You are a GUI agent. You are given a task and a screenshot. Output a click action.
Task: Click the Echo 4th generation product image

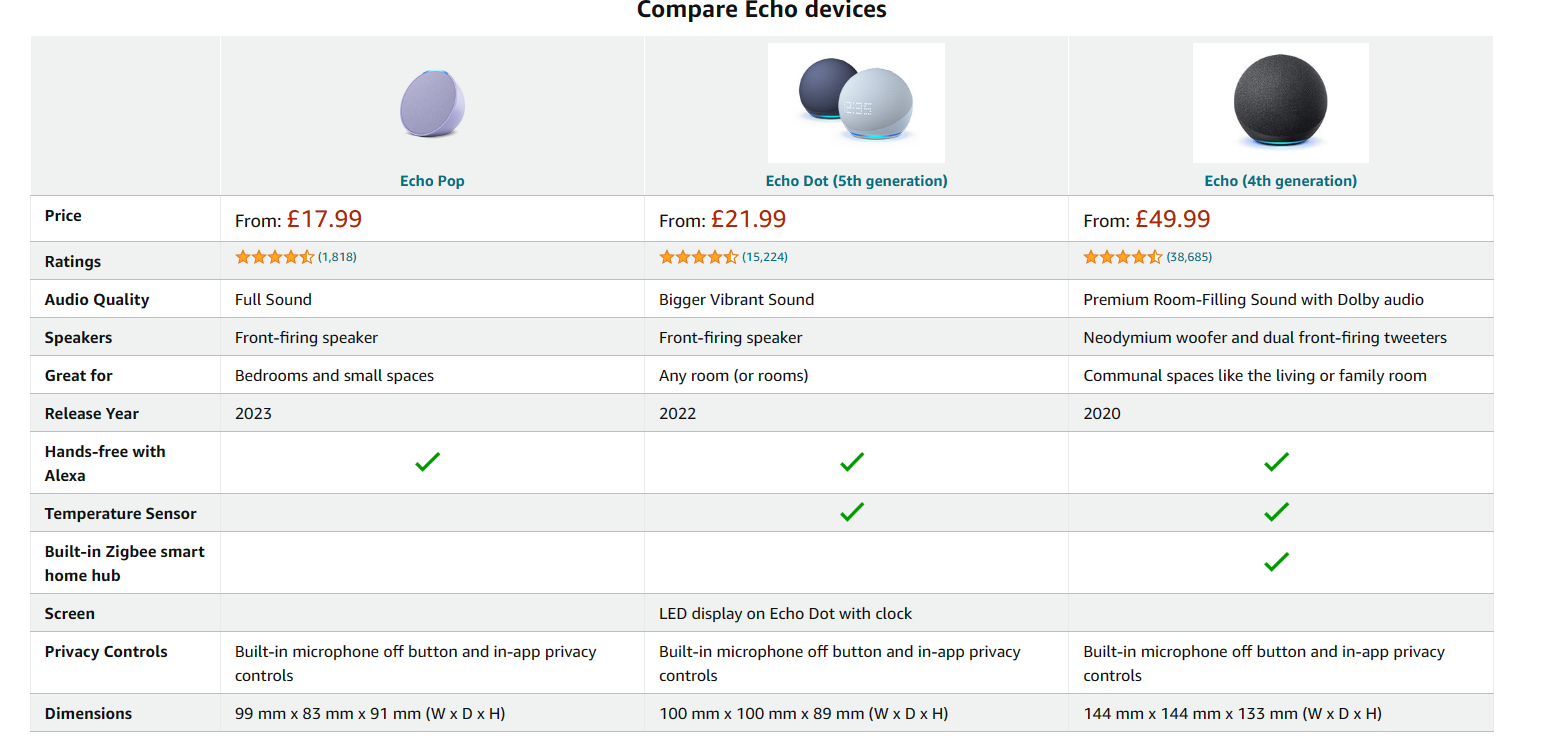1280,103
